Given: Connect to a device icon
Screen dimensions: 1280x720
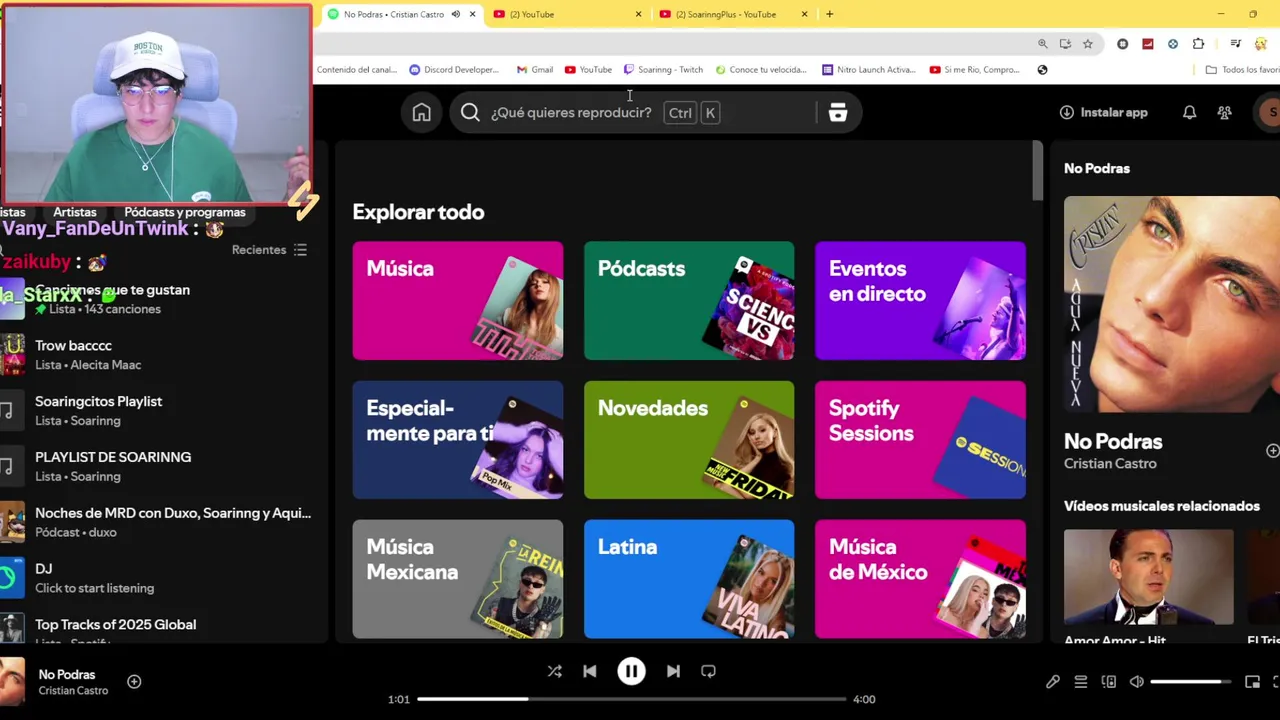Looking at the screenshot, I should (x=1108, y=682).
